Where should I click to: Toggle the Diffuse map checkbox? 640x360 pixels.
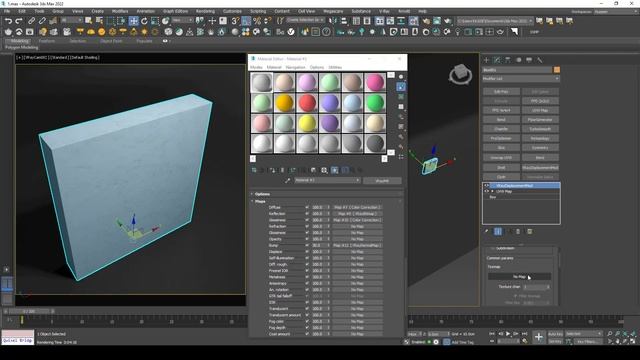307,207
